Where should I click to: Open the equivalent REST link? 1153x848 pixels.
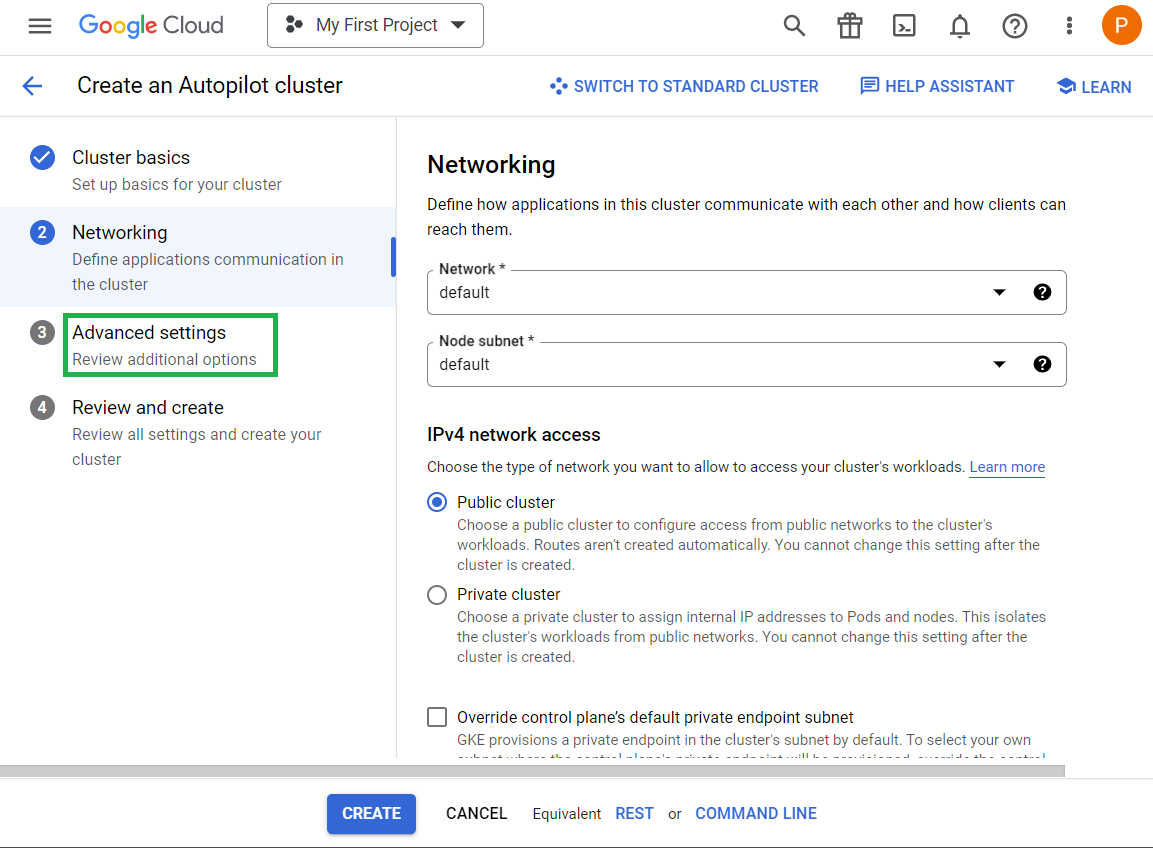[635, 813]
